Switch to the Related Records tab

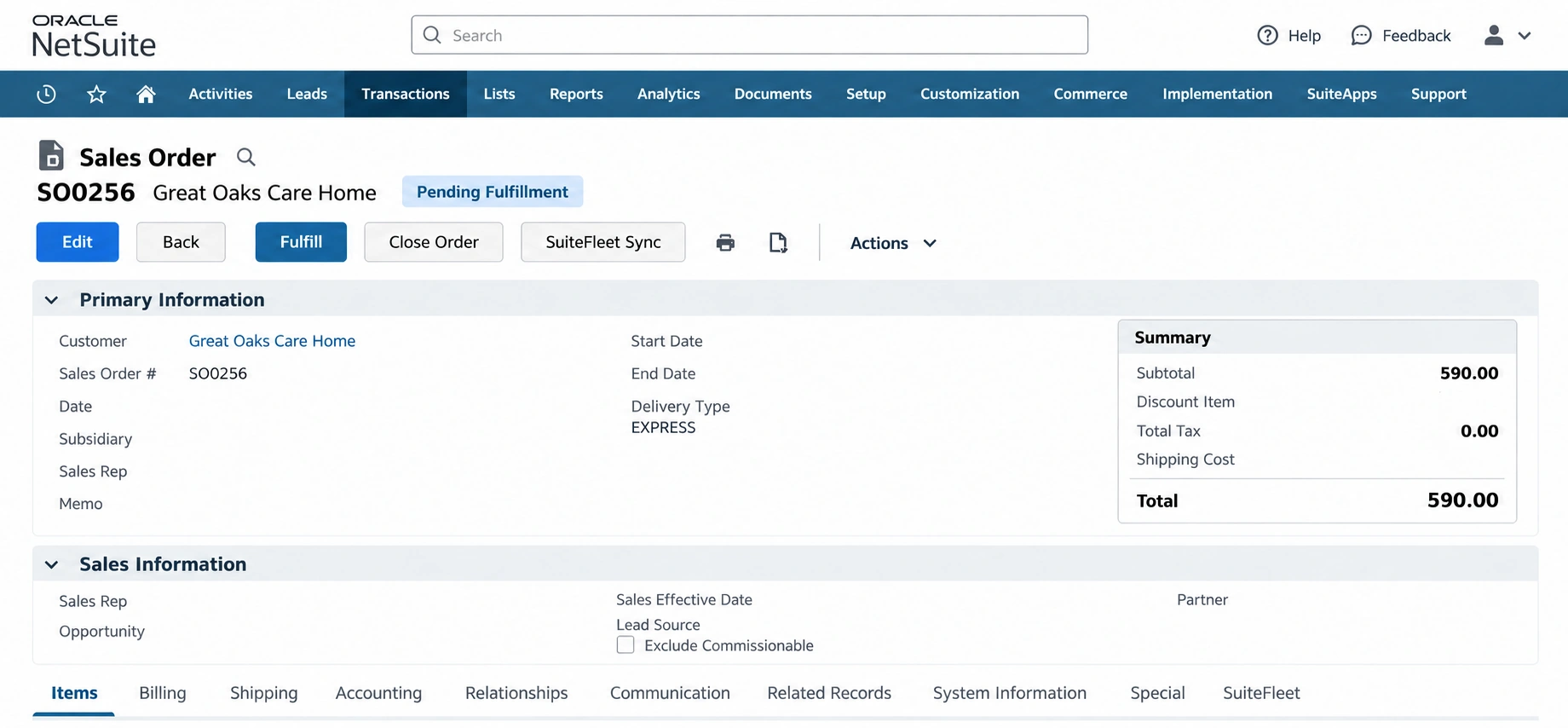tap(829, 693)
